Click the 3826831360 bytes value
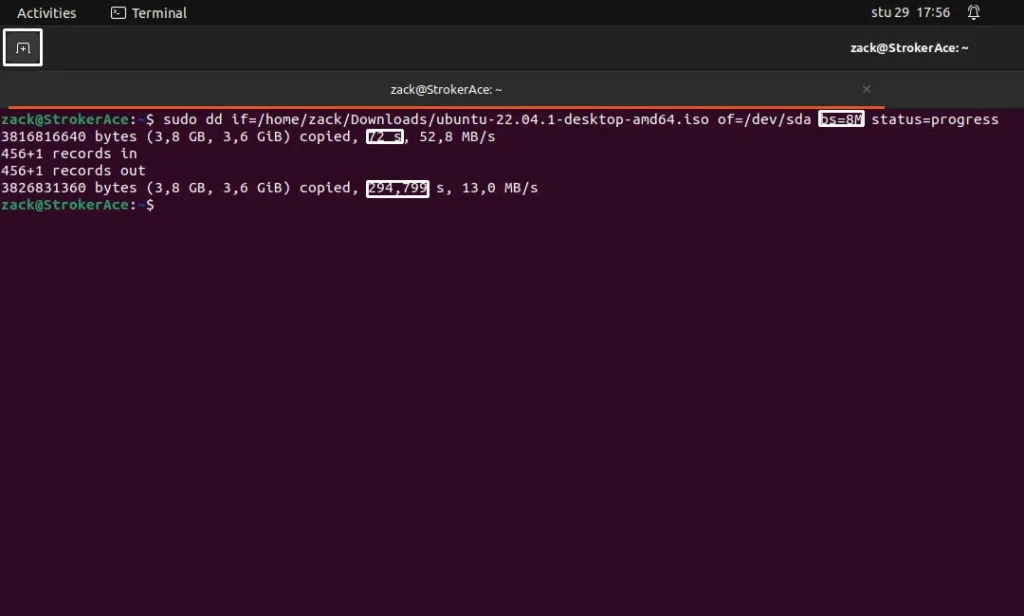The height and width of the screenshot is (616, 1024). point(69,187)
